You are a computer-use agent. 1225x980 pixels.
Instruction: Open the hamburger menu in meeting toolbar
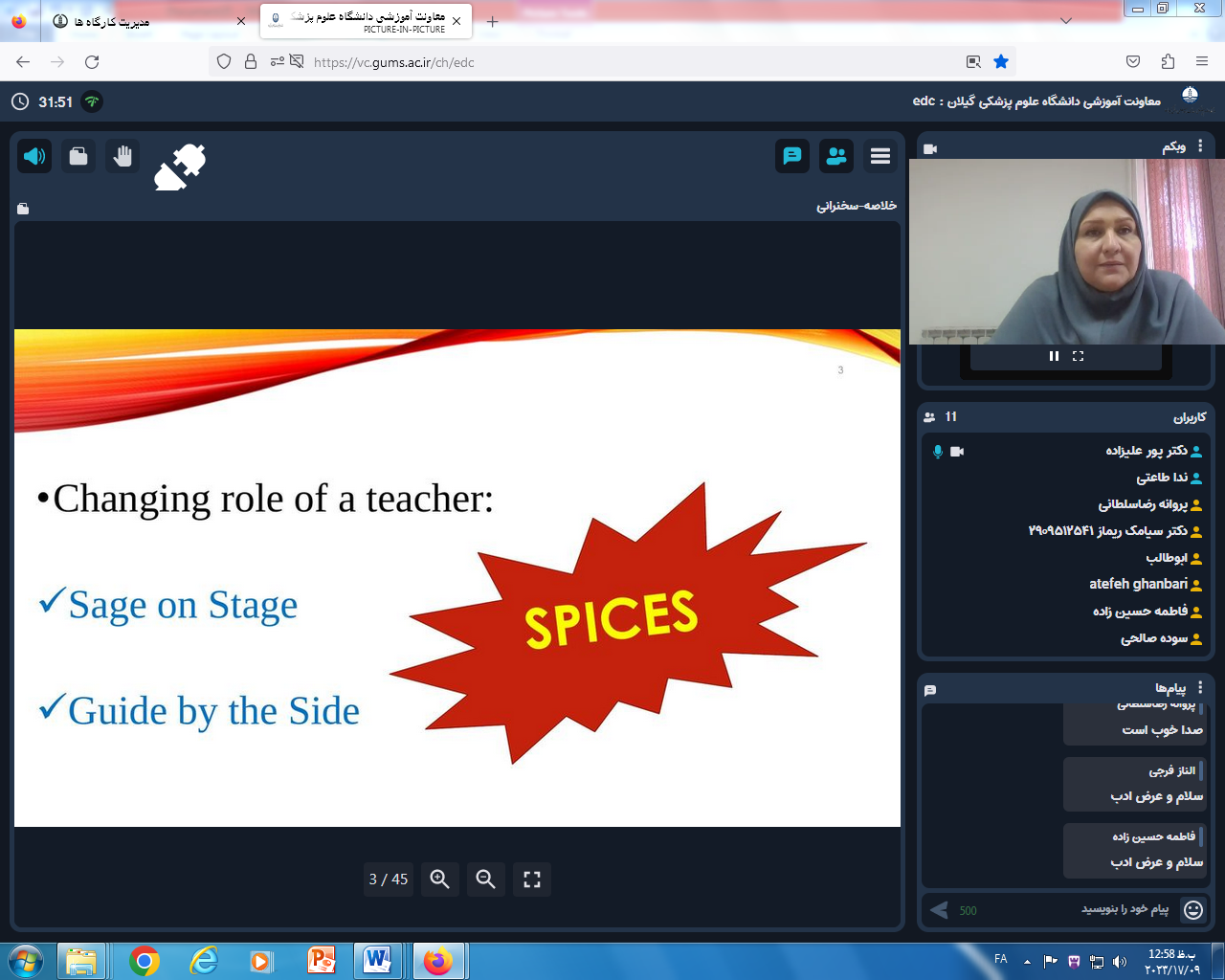(880, 156)
